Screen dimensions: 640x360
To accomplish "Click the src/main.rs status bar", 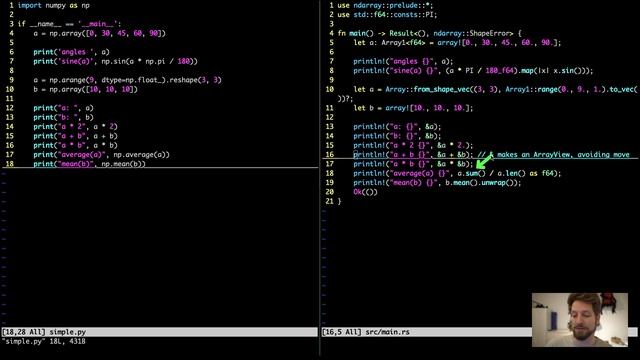I will tap(427, 332).
